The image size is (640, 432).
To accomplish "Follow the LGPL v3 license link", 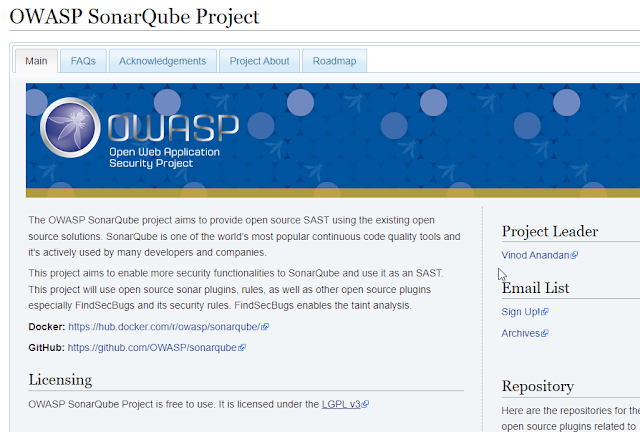I will point(341,404).
